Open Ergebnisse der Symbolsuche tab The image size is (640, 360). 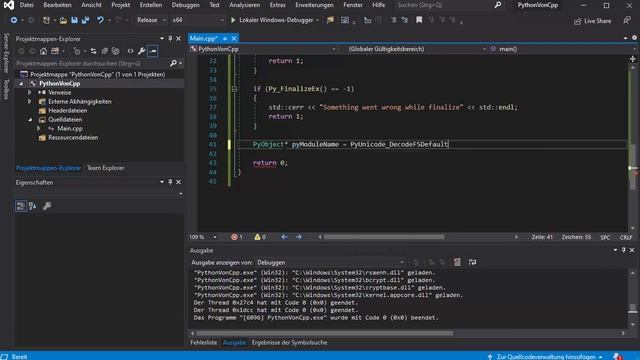pos(289,342)
